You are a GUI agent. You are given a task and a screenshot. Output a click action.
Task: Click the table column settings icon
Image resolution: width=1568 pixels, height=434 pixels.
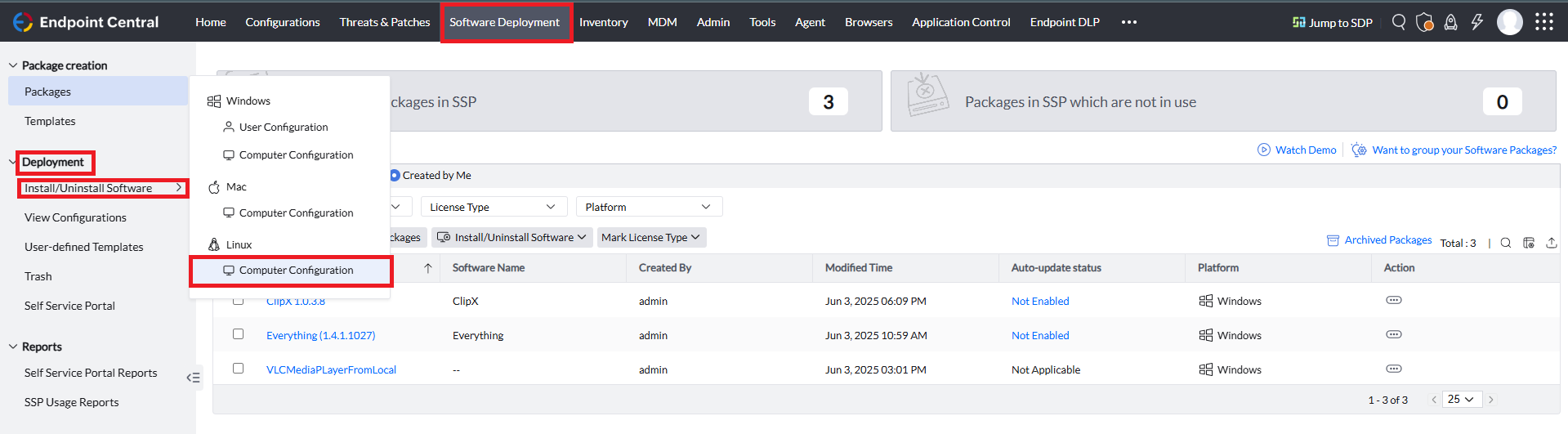click(1529, 243)
